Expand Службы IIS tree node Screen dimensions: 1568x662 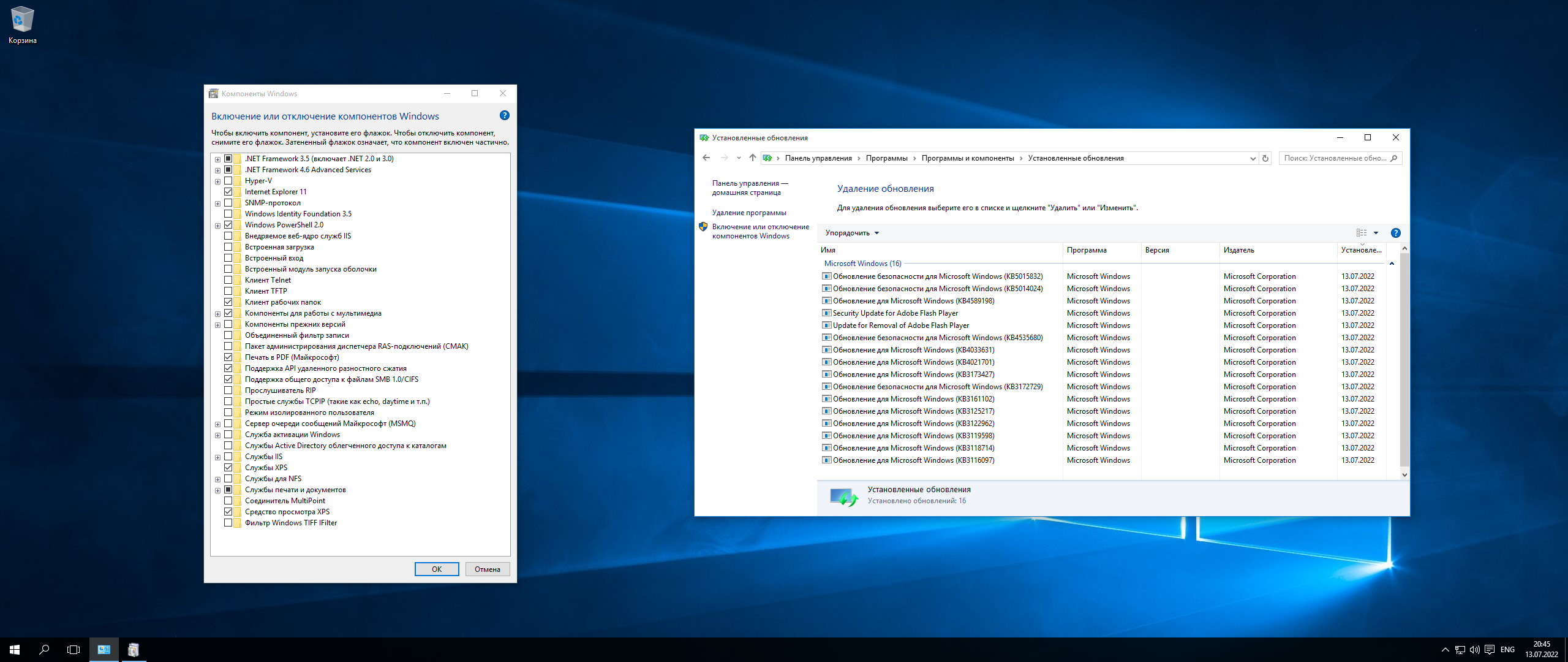pyautogui.click(x=217, y=457)
